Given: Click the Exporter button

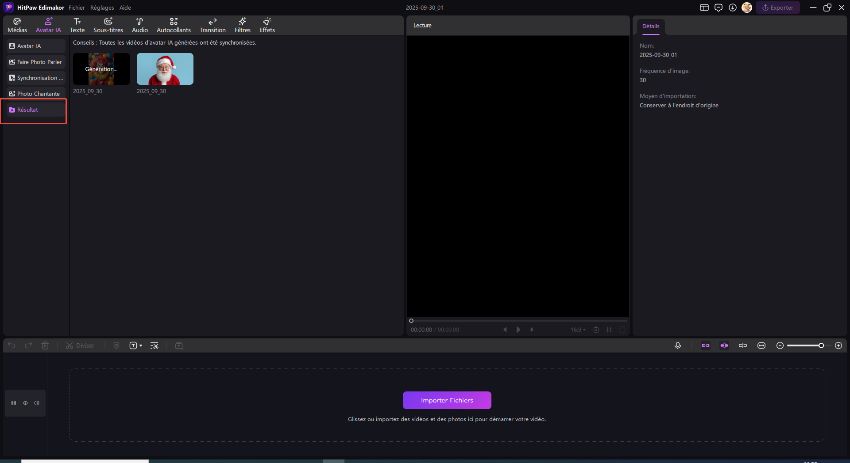Looking at the screenshot, I should [777, 7].
